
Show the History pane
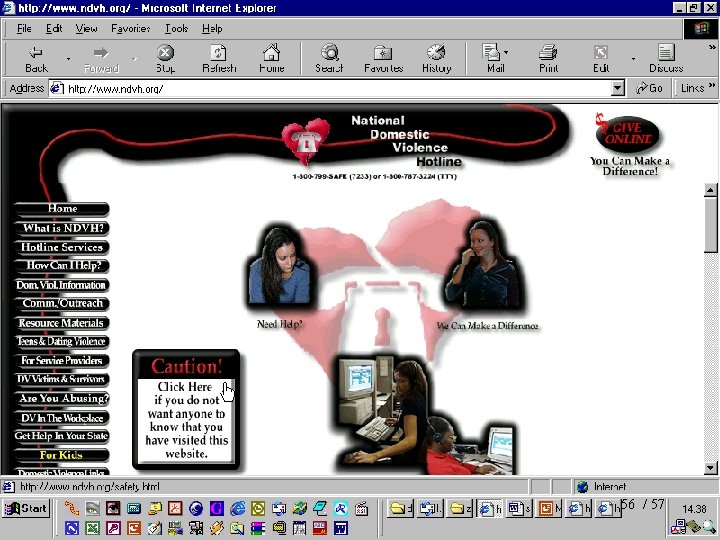click(x=436, y=59)
